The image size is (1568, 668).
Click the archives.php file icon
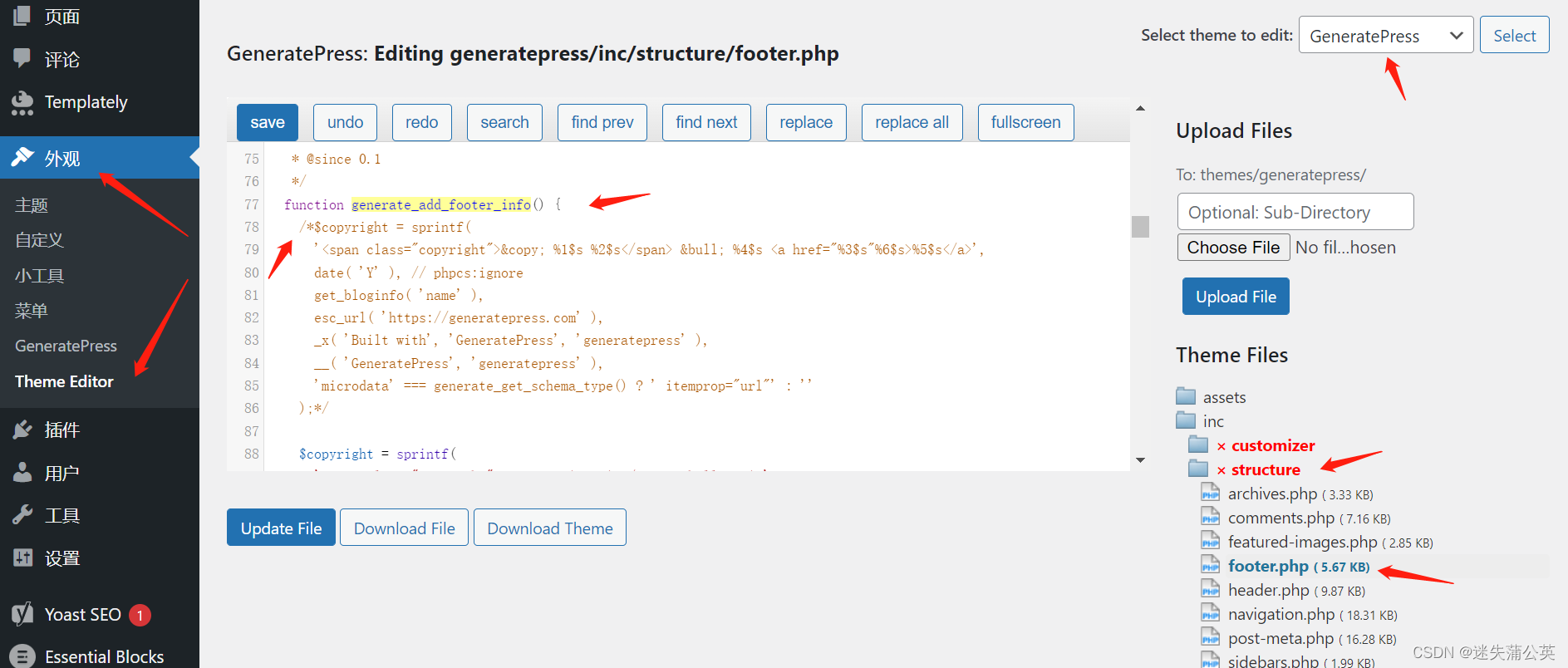point(1211,493)
